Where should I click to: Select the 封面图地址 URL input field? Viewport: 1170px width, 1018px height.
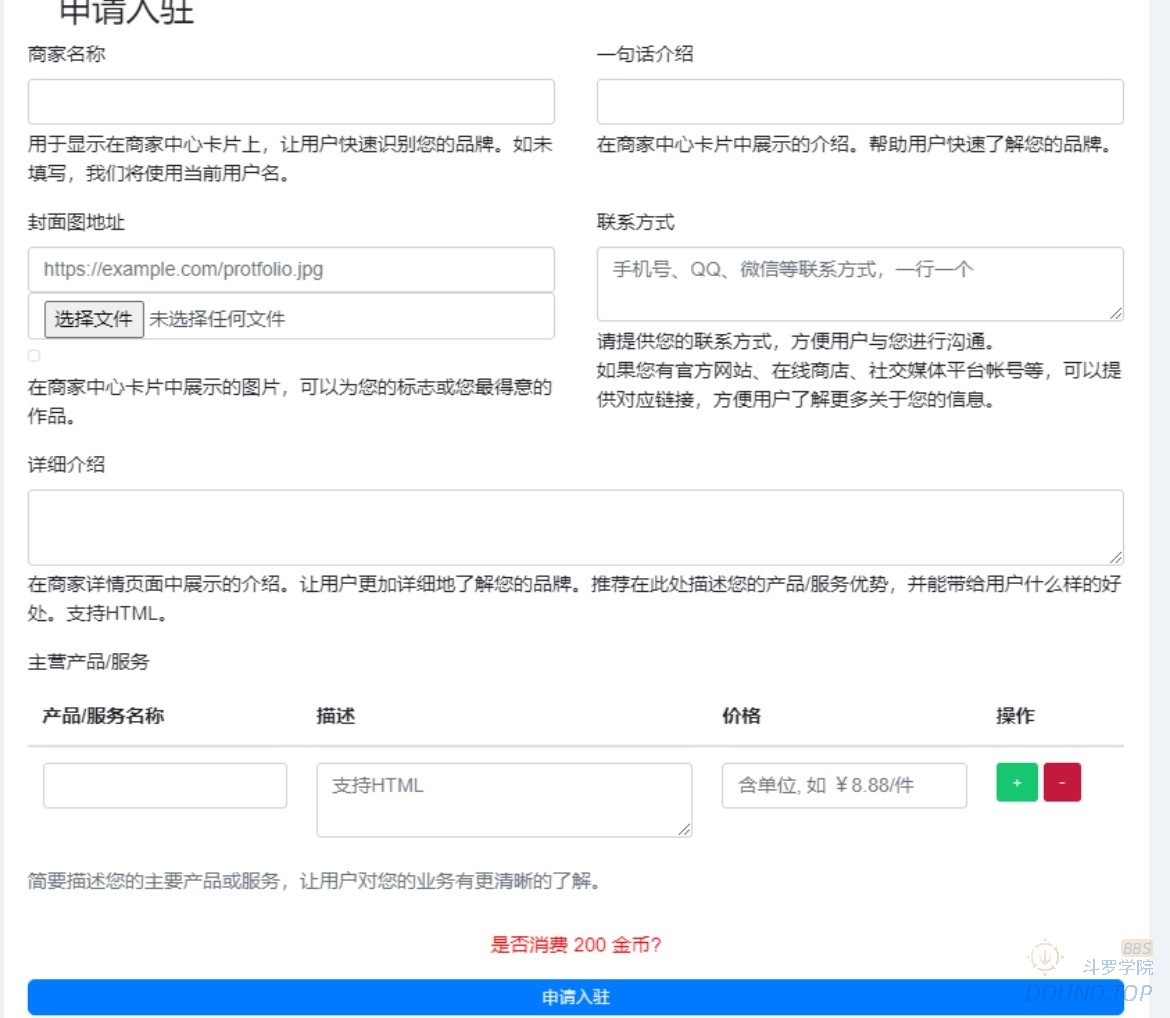click(291, 270)
